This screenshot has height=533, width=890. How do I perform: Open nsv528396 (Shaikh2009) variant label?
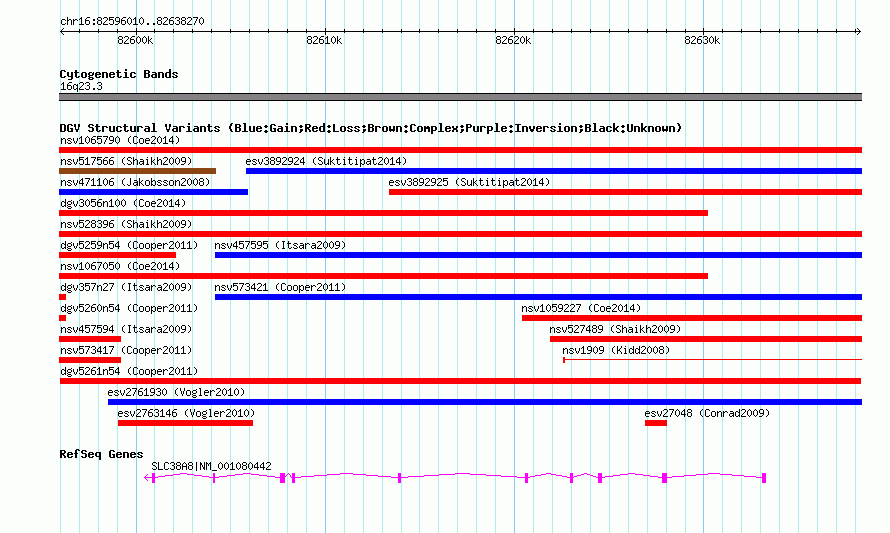coord(126,224)
